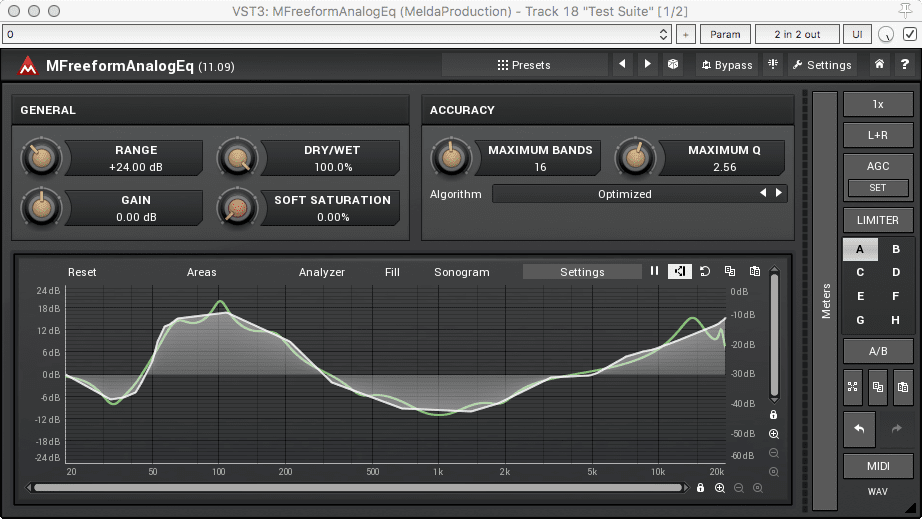The width and height of the screenshot is (922, 519).
Task: Click the undo arrow button
Action: pos(859,428)
